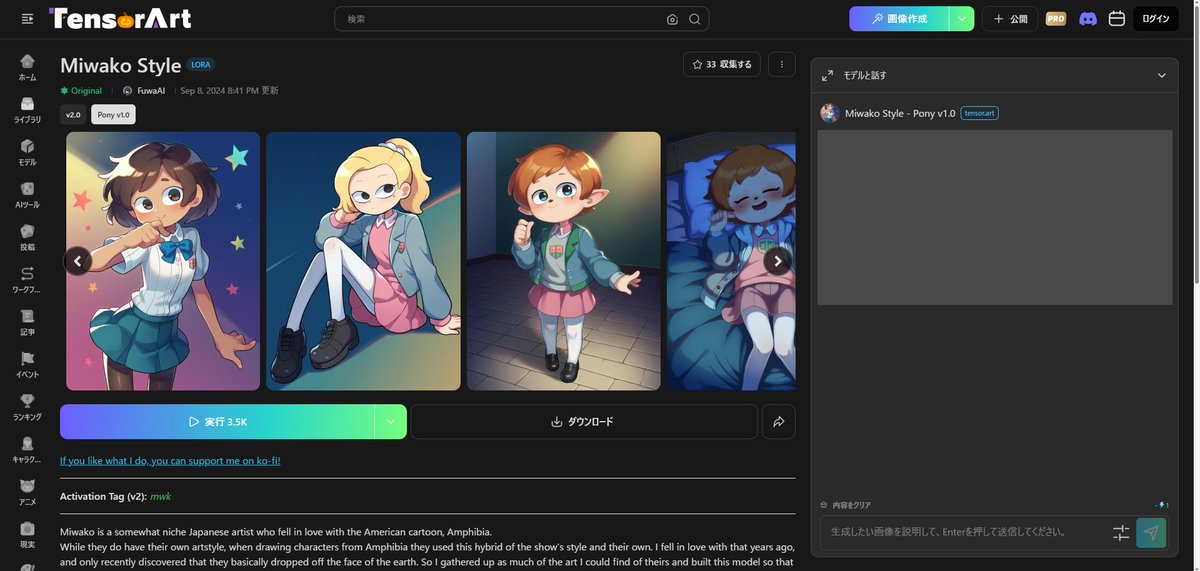
Task: Open ライブラリ in the sidebar
Action: (x=27, y=110)
